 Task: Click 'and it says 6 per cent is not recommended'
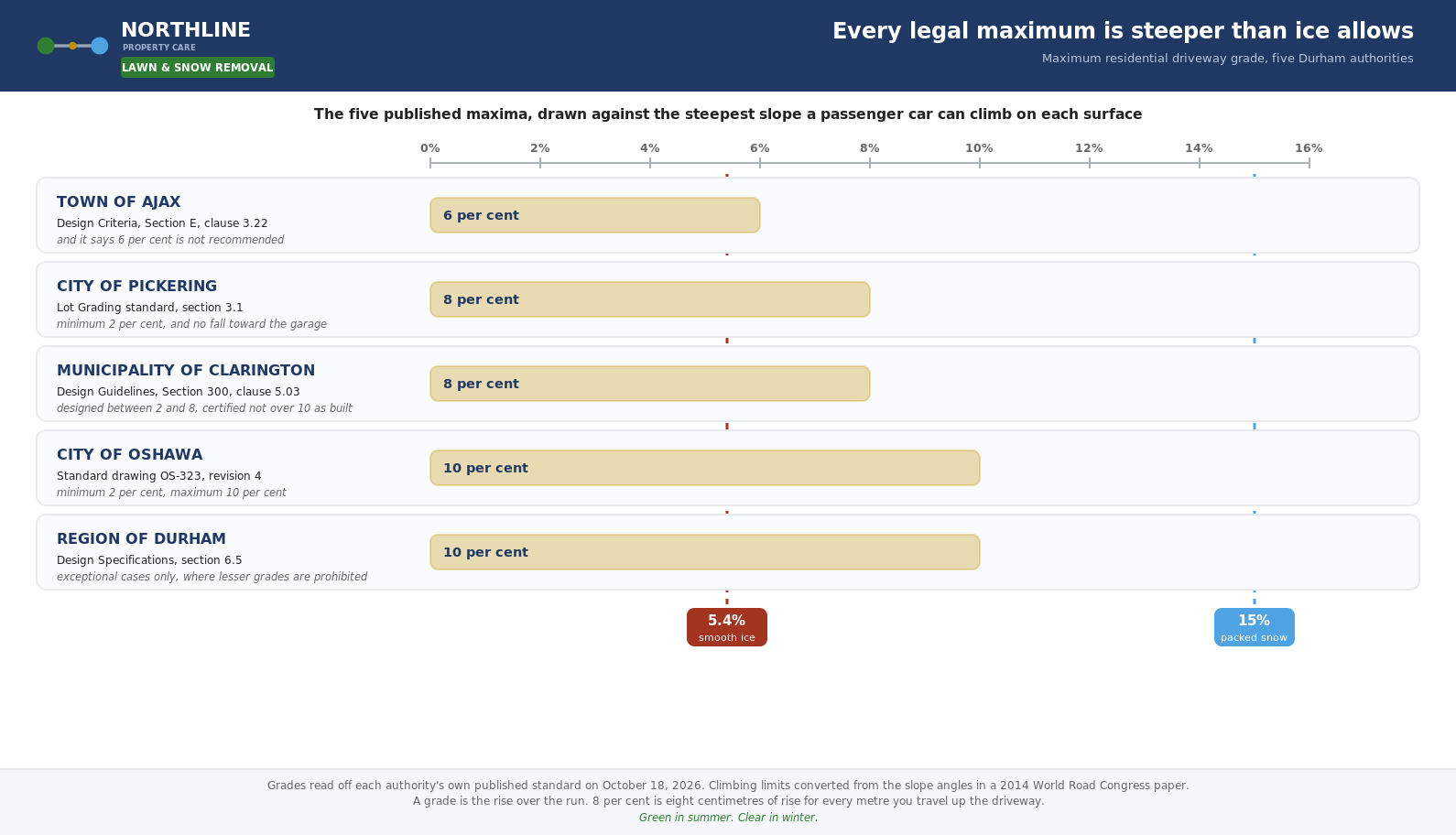[x=170, y=240]
